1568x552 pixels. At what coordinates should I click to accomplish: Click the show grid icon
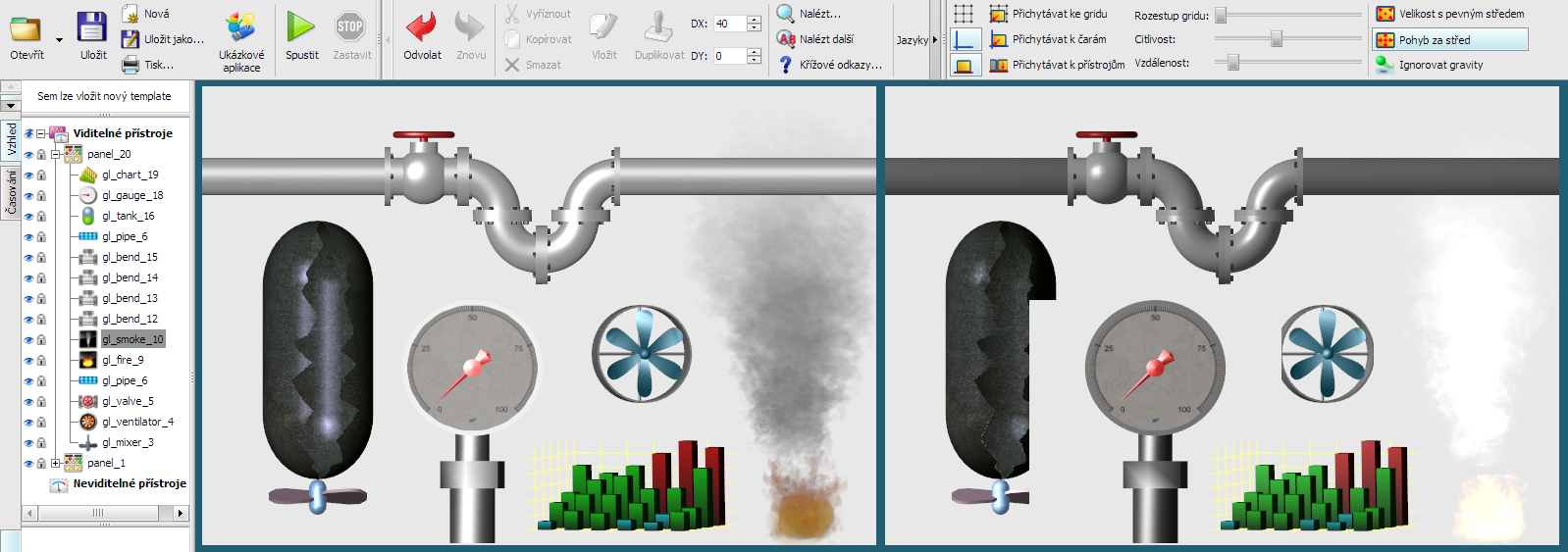(964, 14)
